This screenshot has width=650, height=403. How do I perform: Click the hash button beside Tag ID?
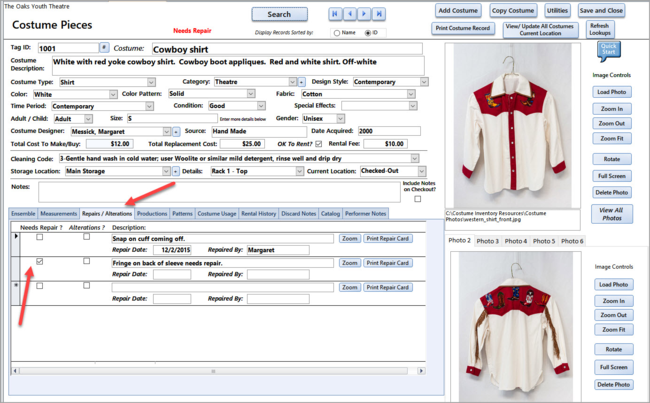coord(104,47)
